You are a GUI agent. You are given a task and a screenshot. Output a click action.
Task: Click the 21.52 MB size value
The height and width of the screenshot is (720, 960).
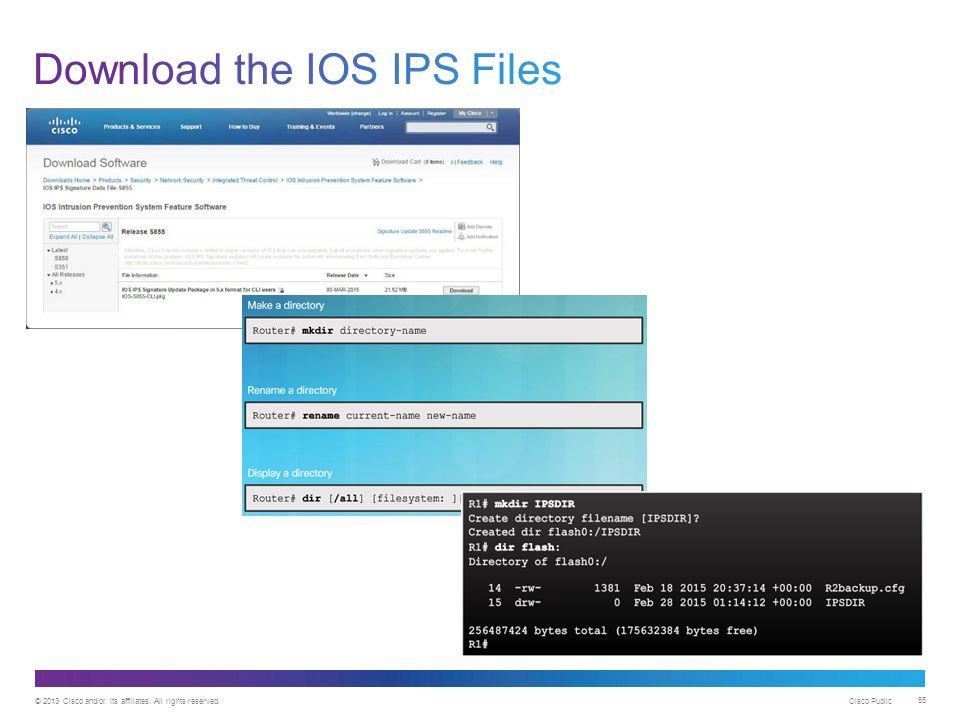tap(396, 290)
